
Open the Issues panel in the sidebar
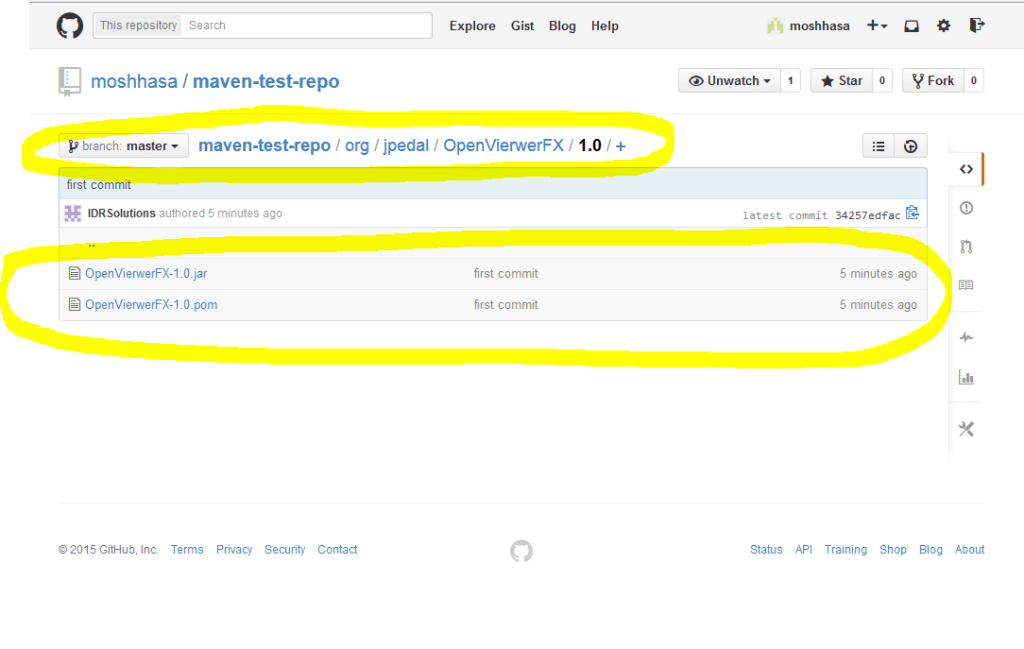coord(966,208)
